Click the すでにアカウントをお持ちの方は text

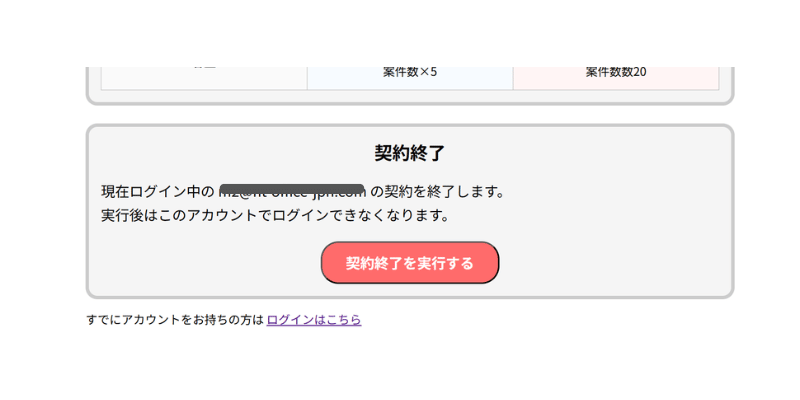[x=175, y=320]
